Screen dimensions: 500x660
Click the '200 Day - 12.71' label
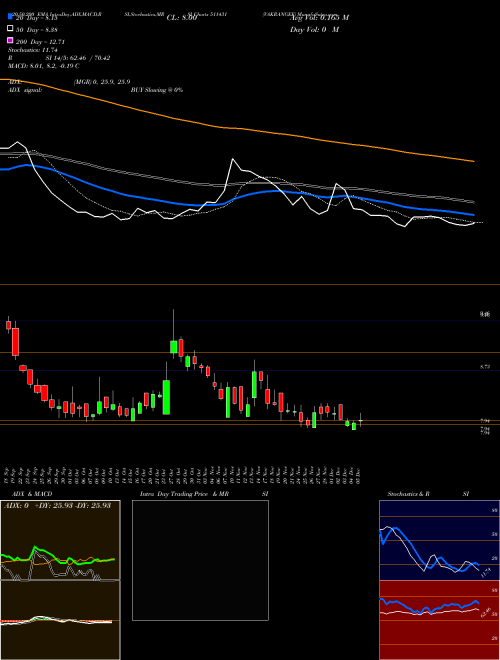(40, 41)
